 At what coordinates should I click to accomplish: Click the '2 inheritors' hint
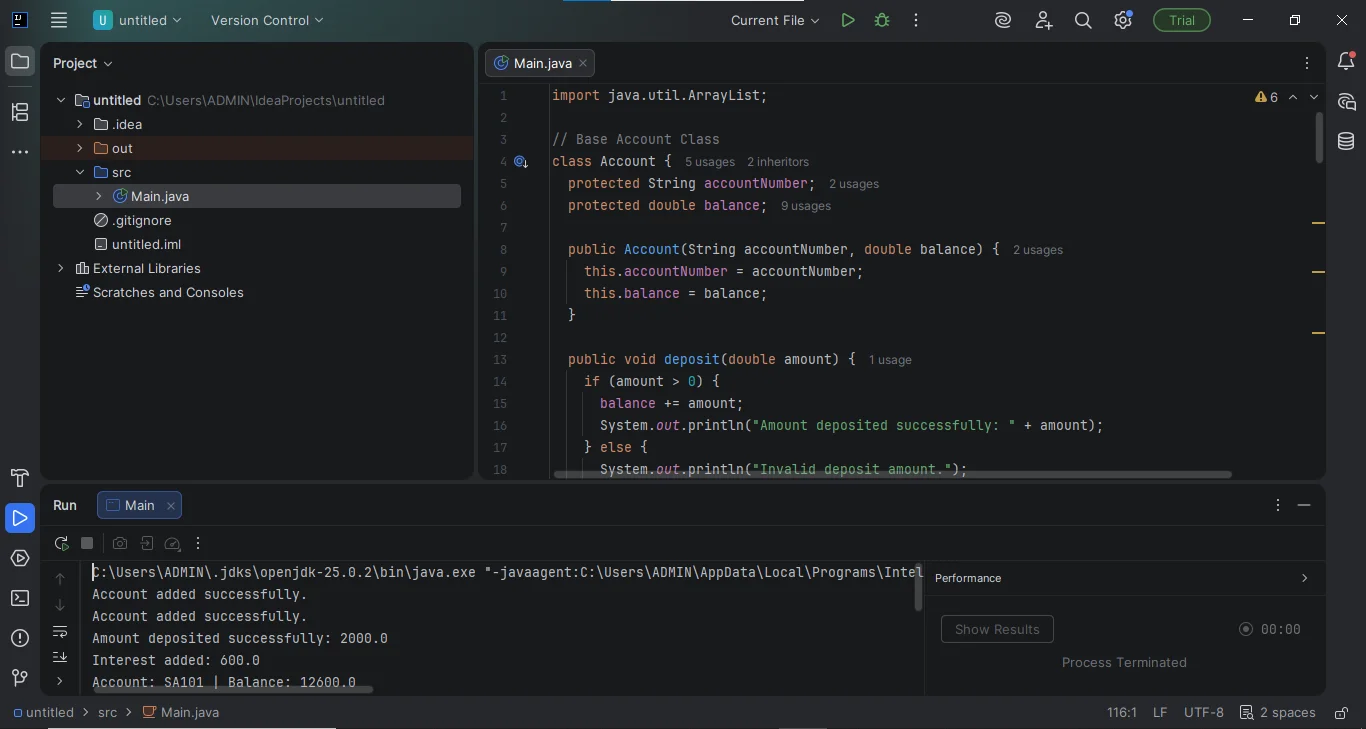coord(778,162)
